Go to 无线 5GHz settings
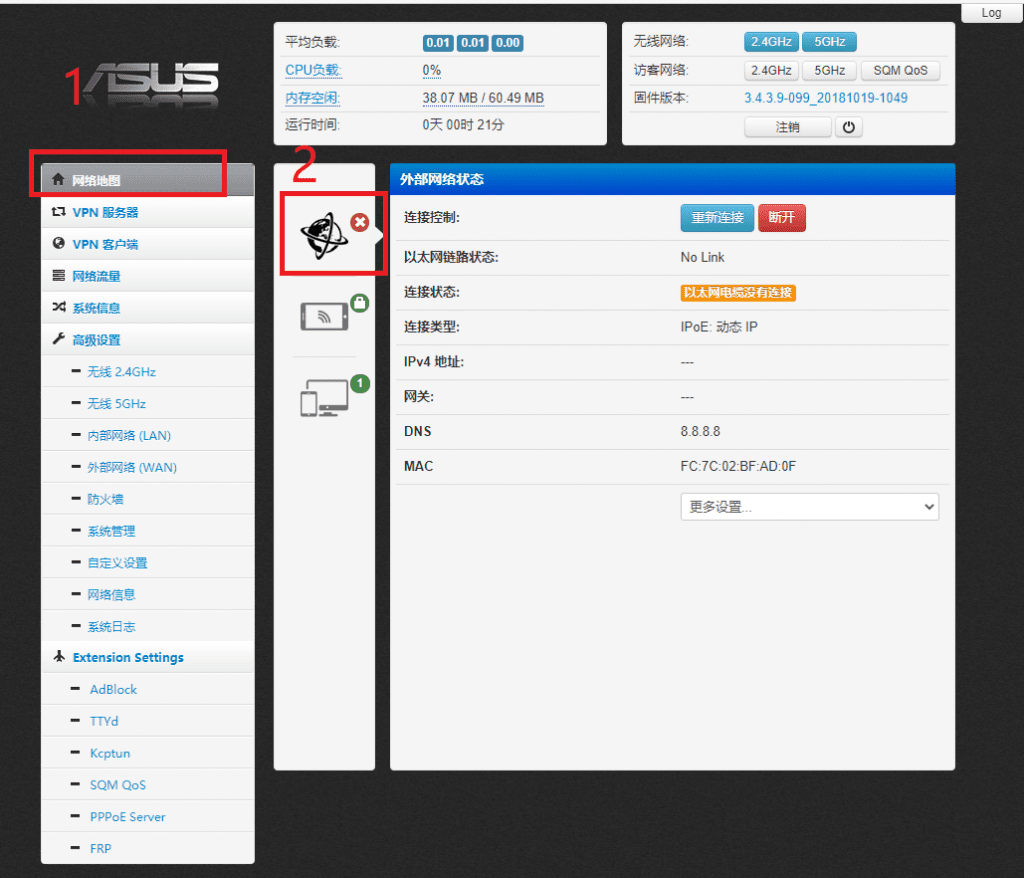 coord(148,403)
